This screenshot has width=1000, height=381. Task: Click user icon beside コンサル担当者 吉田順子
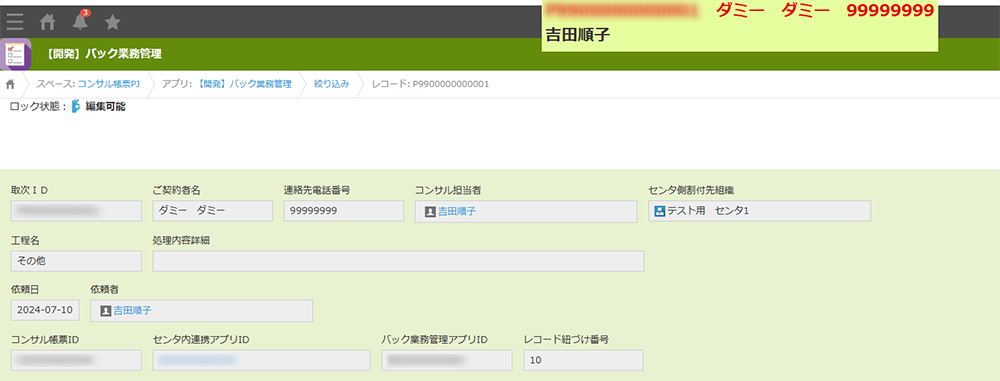pyautogui.click(x=430, y=211)
